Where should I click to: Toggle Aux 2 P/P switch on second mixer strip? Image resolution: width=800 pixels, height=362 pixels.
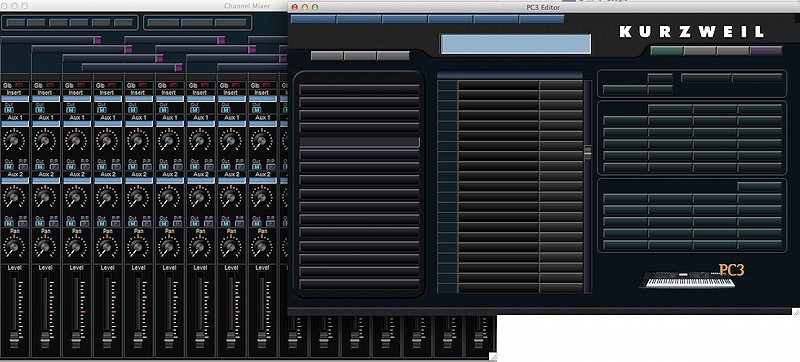click(x=54, y=223)
